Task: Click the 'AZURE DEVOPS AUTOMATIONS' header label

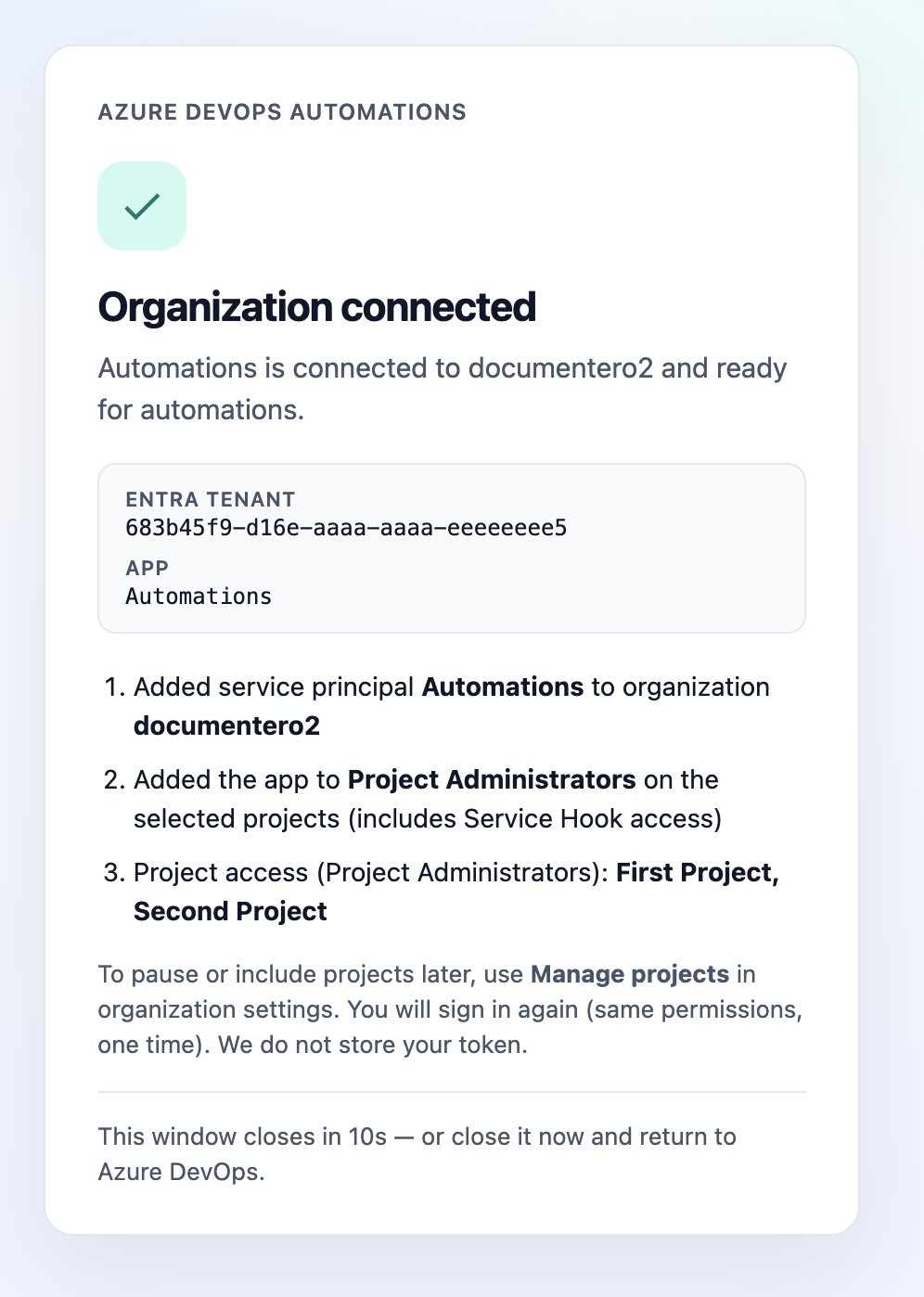Action: pos(282,112)
